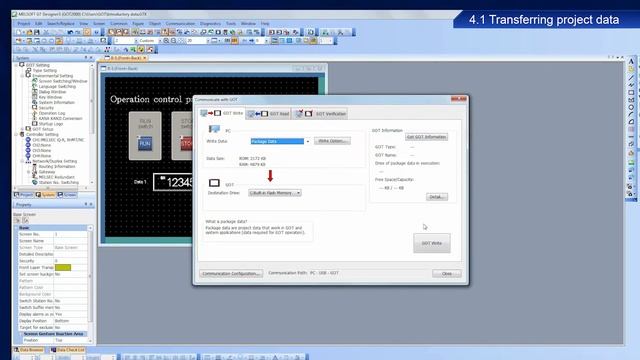Viewport: 640px width, 360px height.
Task: Select Routing Information tree item
Action: coord(57,167)
